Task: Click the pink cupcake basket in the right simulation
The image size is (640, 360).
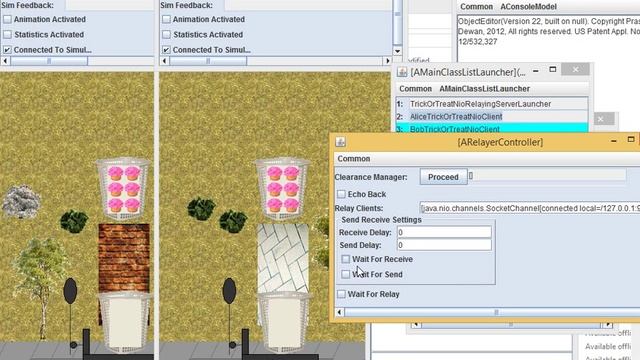Action: [282, 189]
